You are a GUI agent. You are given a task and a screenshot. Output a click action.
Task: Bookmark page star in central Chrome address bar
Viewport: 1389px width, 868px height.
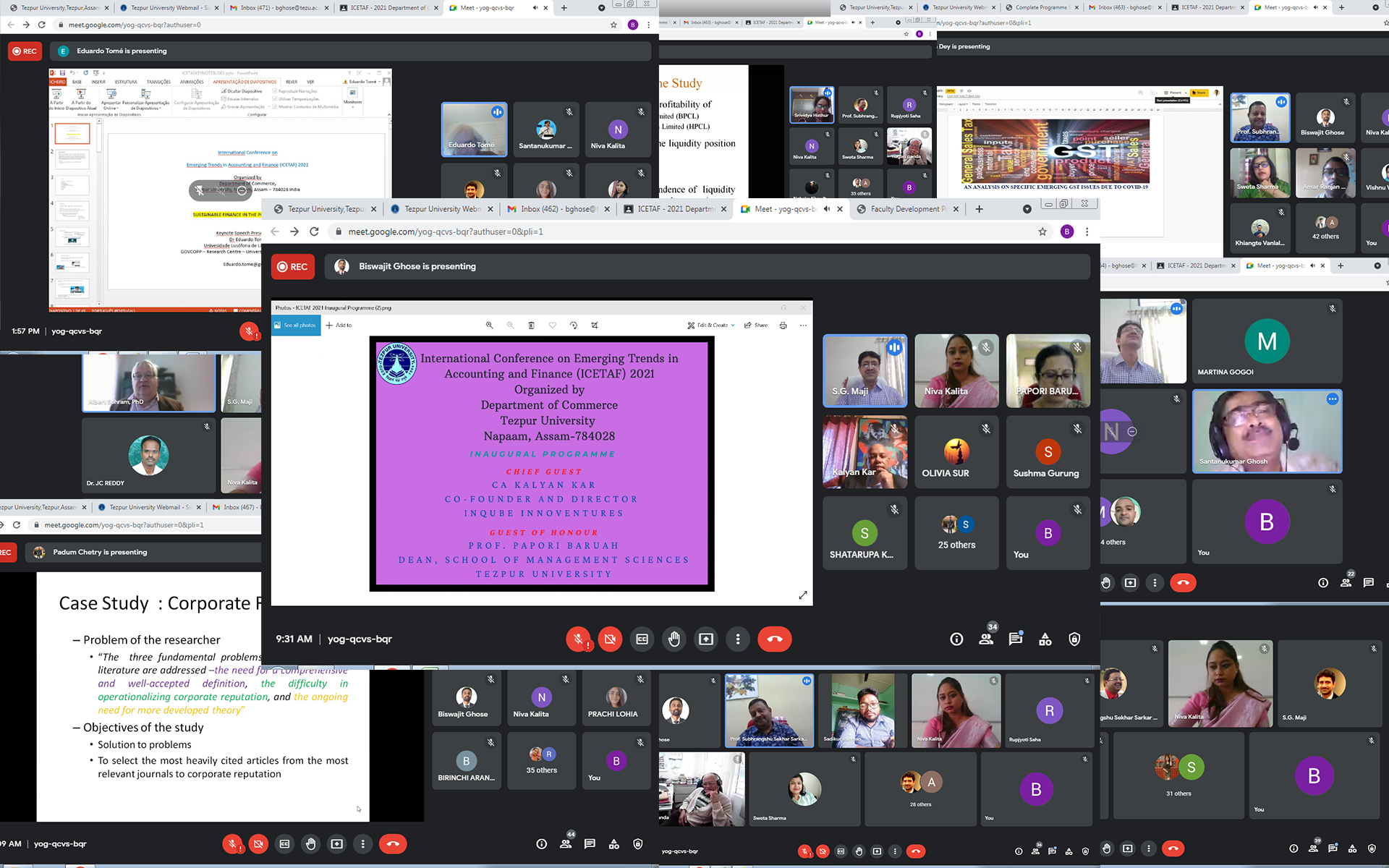[1042, 231]
